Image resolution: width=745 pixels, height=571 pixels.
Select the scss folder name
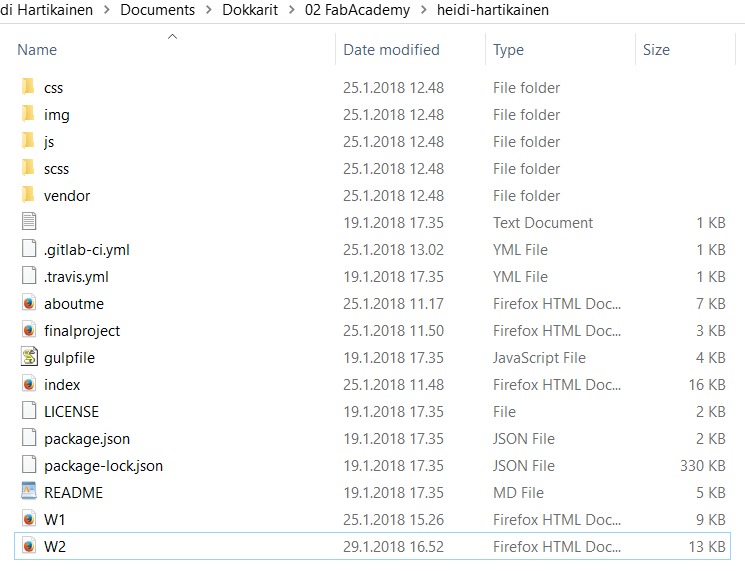[56, 169]
